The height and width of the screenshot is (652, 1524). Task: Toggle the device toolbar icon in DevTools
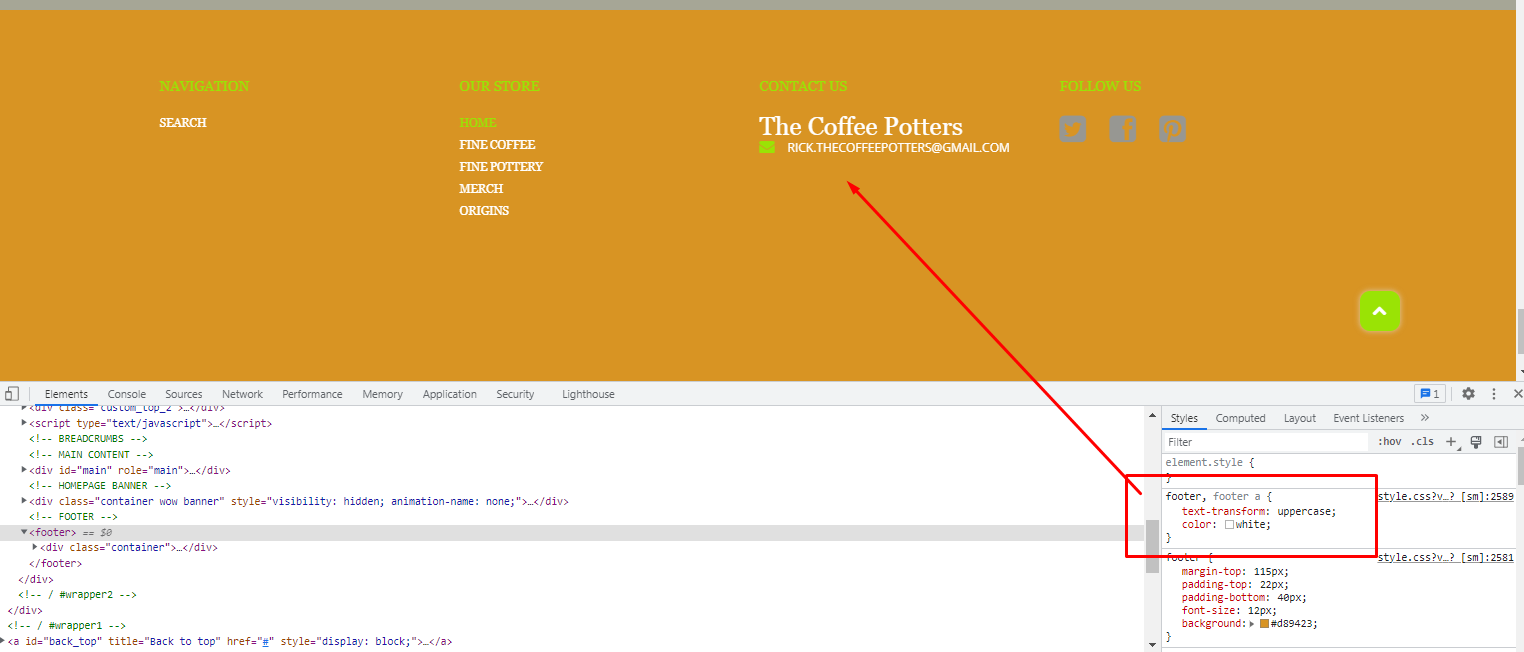pos(11,394)
